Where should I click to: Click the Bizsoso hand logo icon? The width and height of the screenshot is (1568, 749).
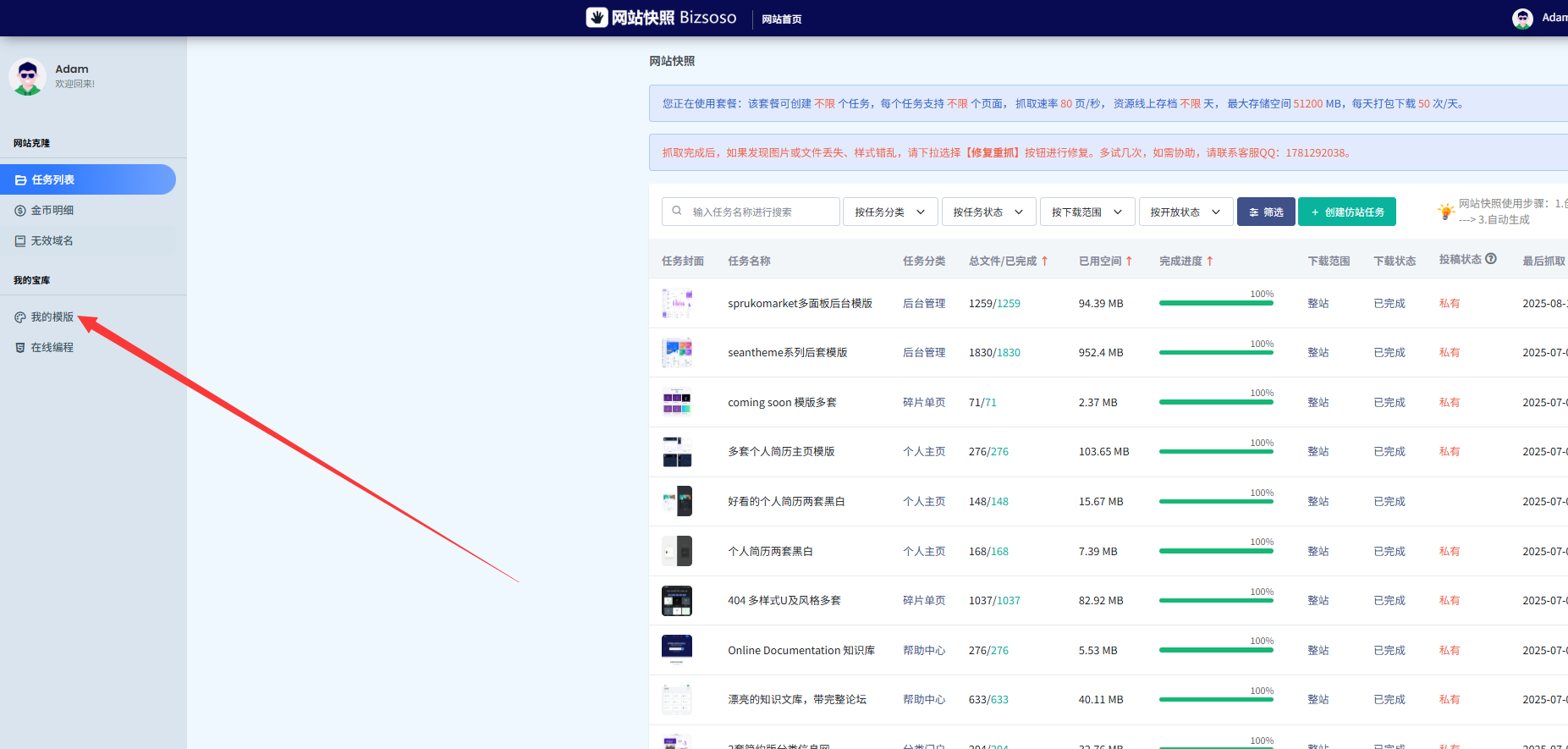pyautogui.click(x=597, y=18)
